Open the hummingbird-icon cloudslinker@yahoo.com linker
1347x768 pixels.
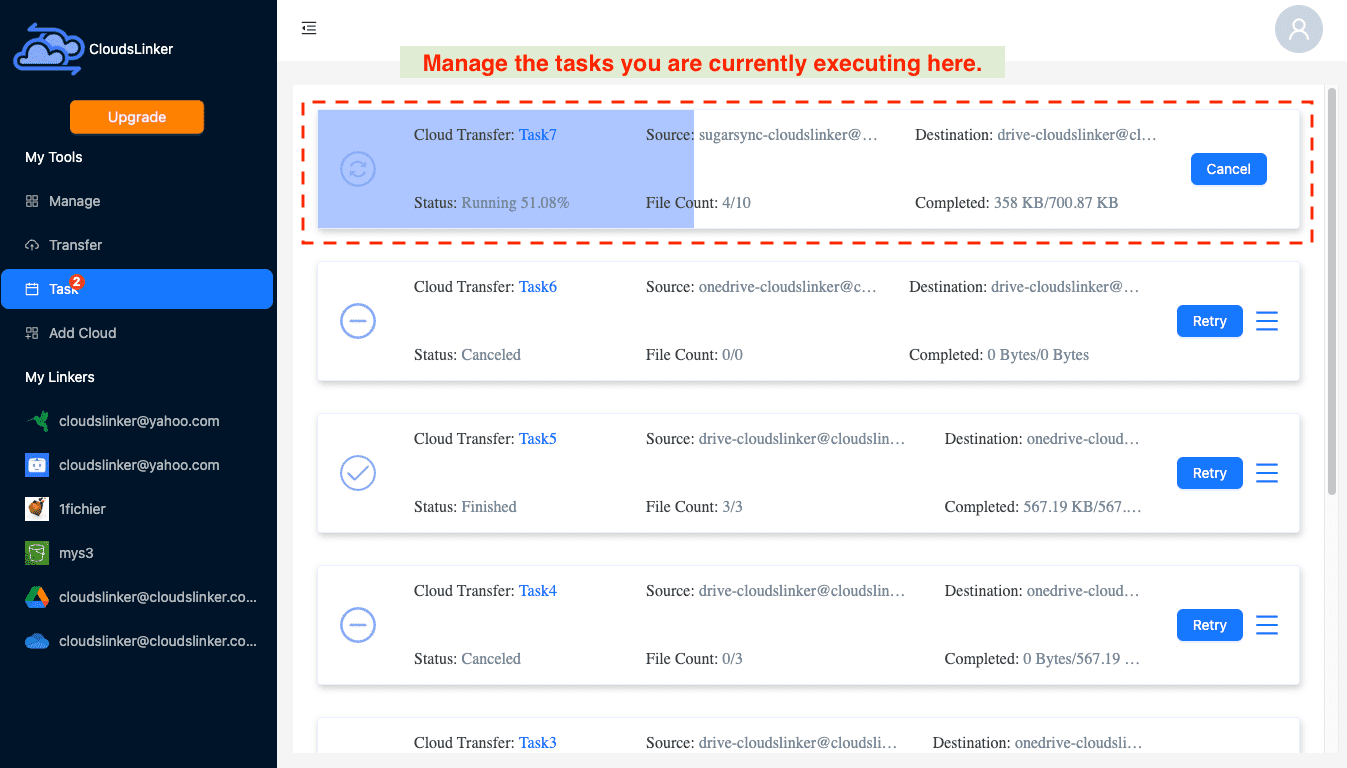137,421
